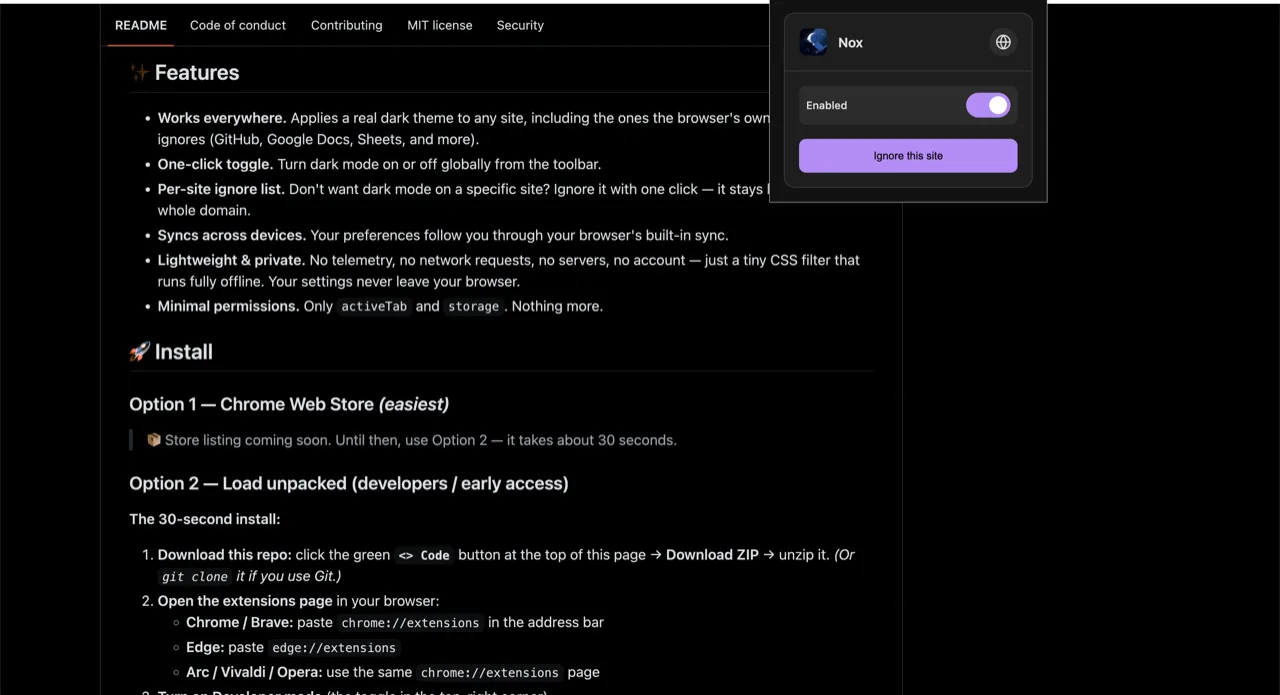Screen dimensions: 1280x695
Task: Select the MIT license tab
Action: coord(440,25)
